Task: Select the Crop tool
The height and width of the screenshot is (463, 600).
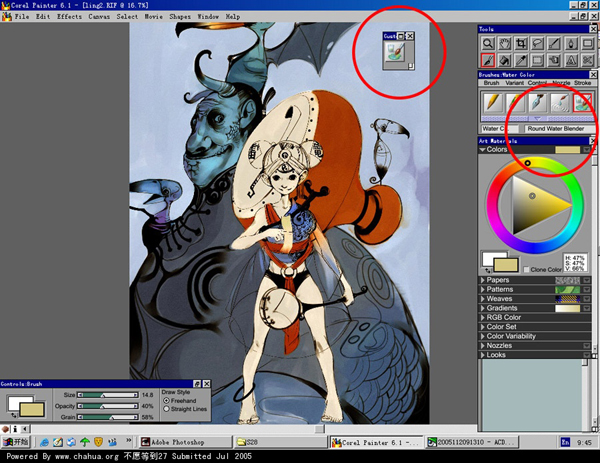Action: [521, 44]
